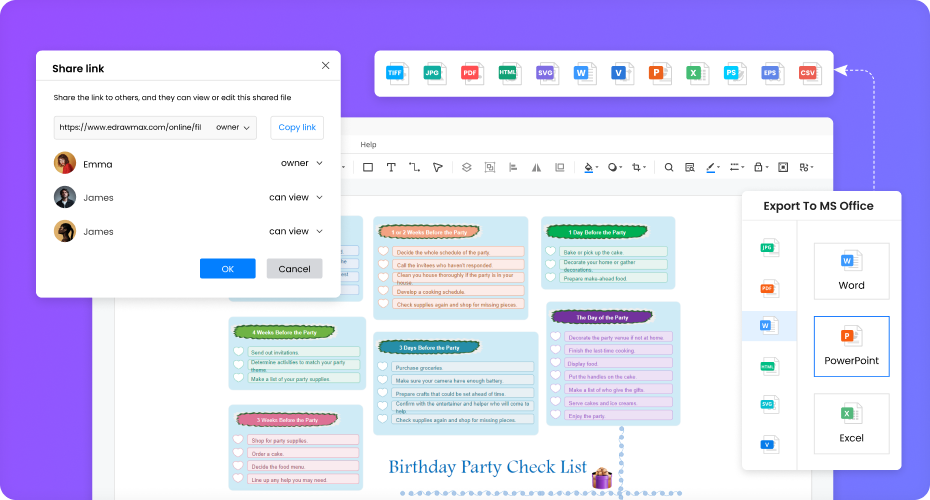Click the TIFF export format icon
Screen dimensions: 930x500
398,73
